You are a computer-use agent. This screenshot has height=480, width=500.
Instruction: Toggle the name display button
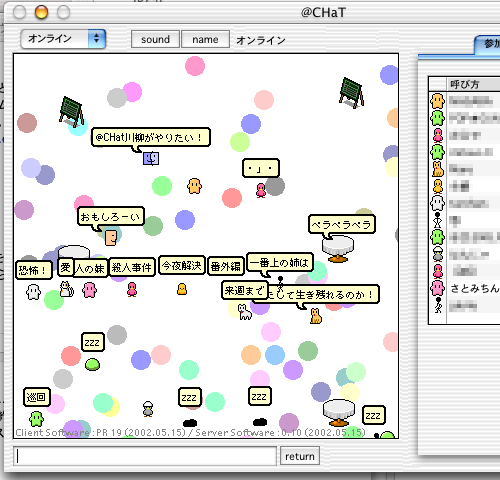coord(205,39)
